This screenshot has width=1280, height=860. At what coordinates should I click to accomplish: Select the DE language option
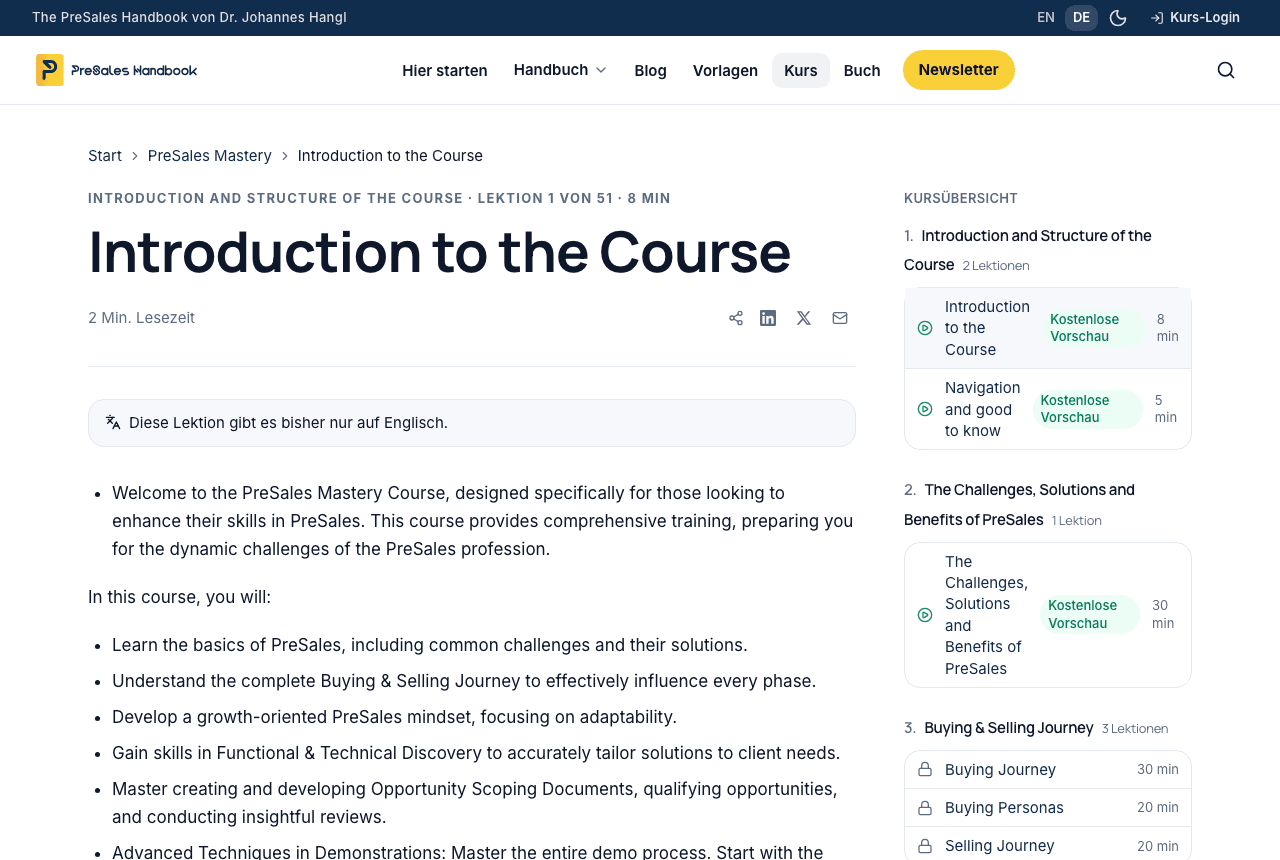(x=1081, y=18)
